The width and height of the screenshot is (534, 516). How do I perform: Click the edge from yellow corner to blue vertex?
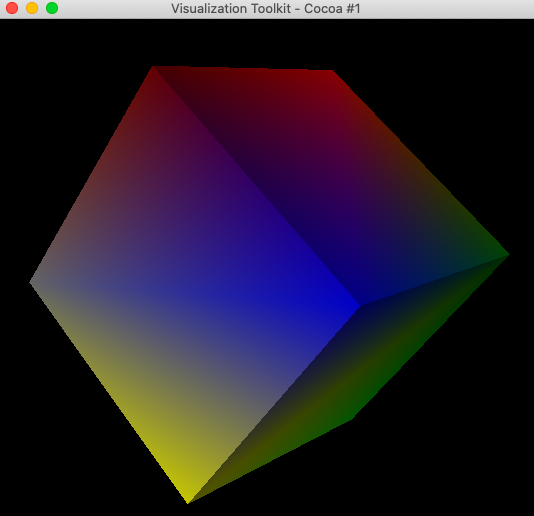274,405
